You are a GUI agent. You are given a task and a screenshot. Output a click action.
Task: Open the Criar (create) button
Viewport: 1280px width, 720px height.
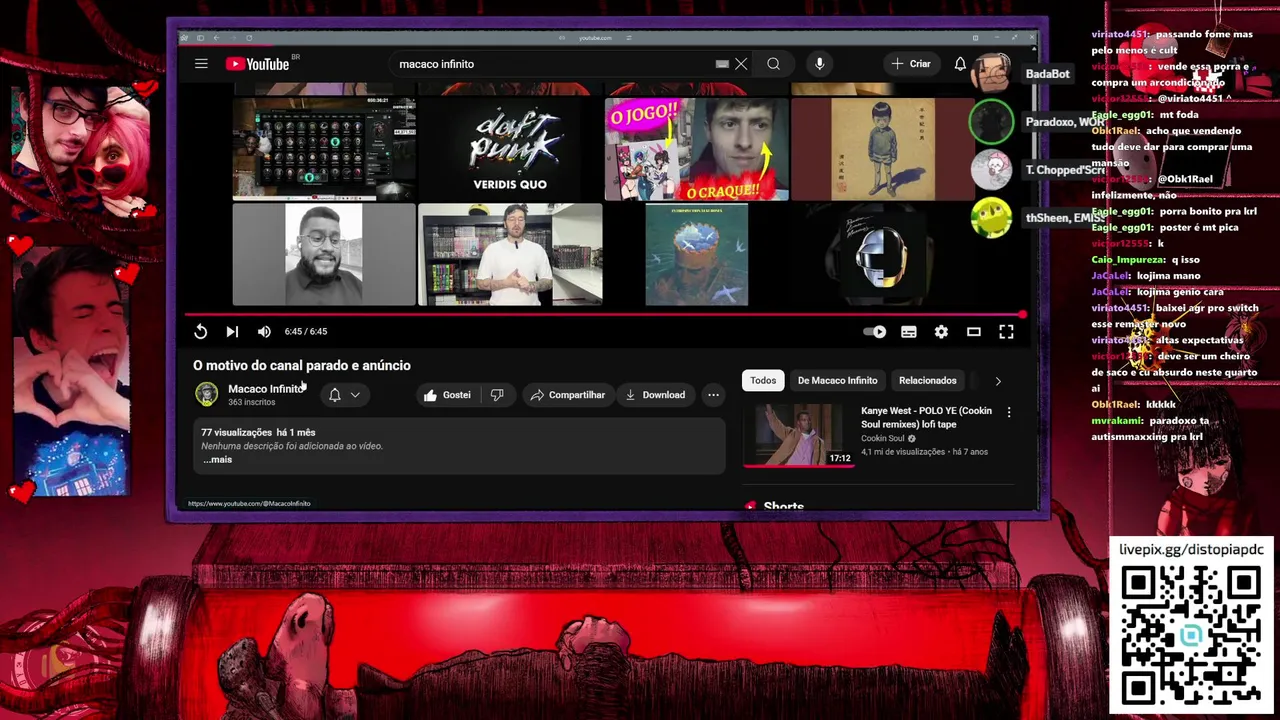point(911,64)
